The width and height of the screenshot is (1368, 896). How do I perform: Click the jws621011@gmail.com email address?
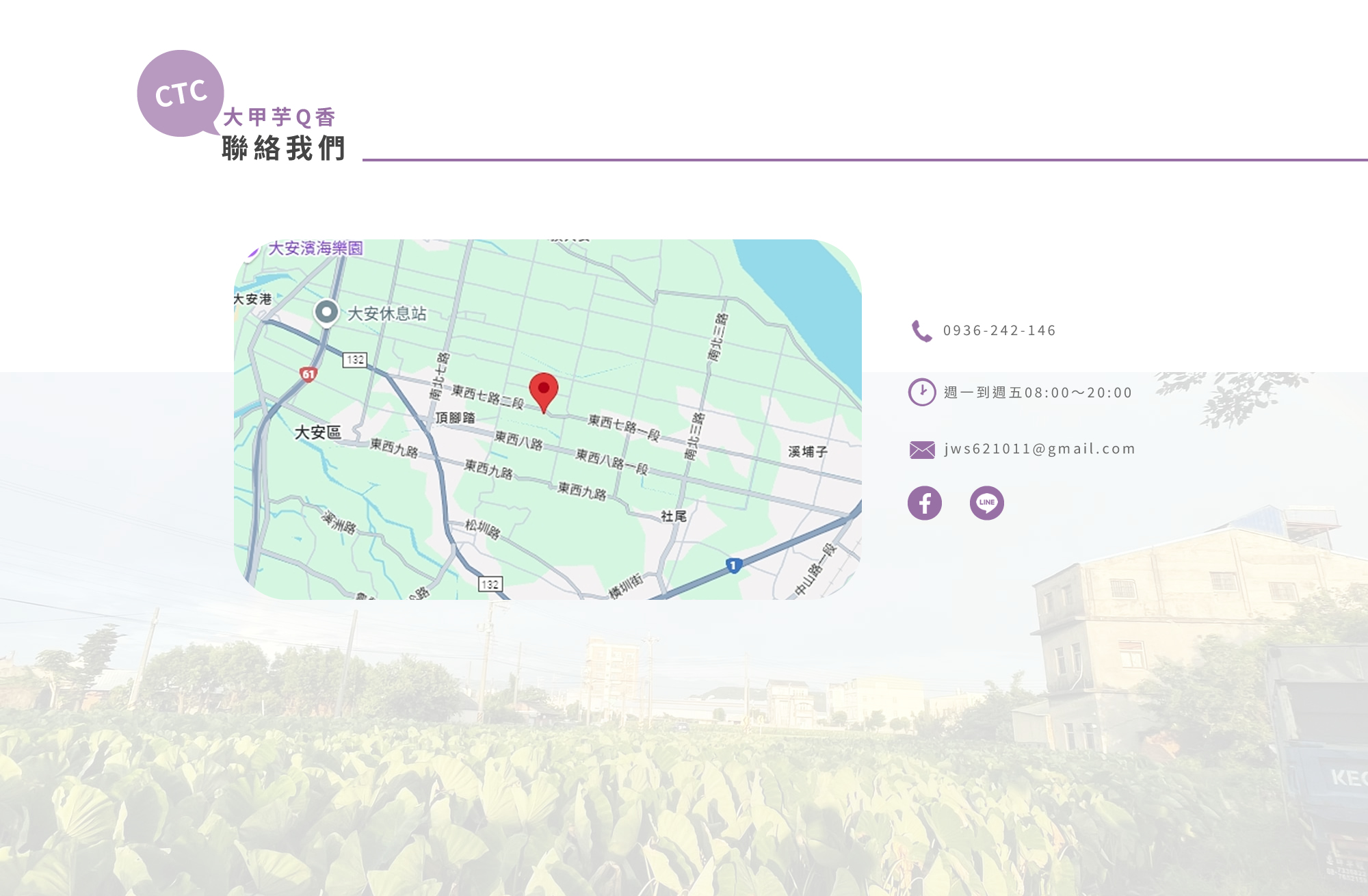click(1039, 449)
